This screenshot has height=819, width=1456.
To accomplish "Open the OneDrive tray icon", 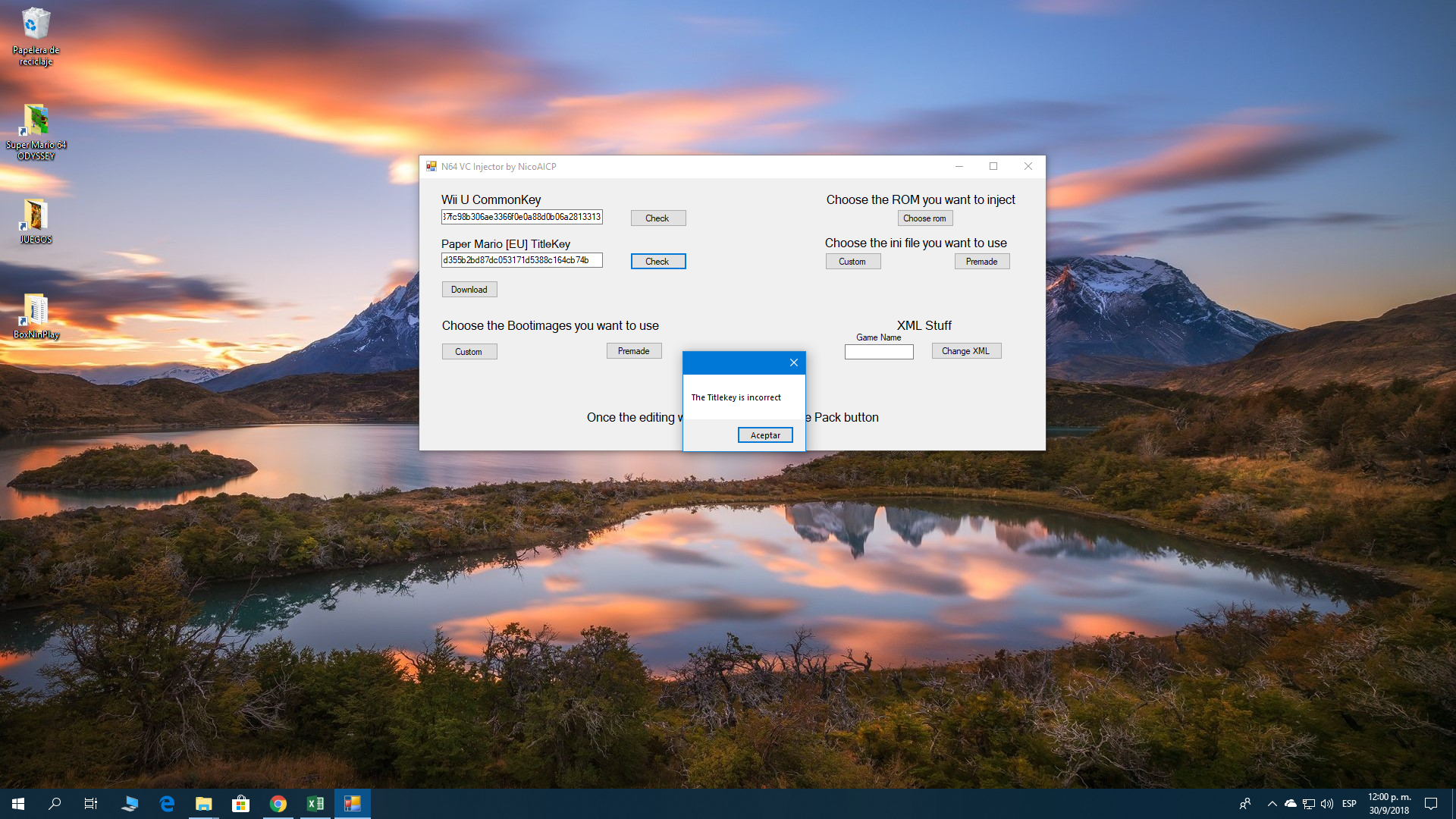I will (x=1291, y=804).
